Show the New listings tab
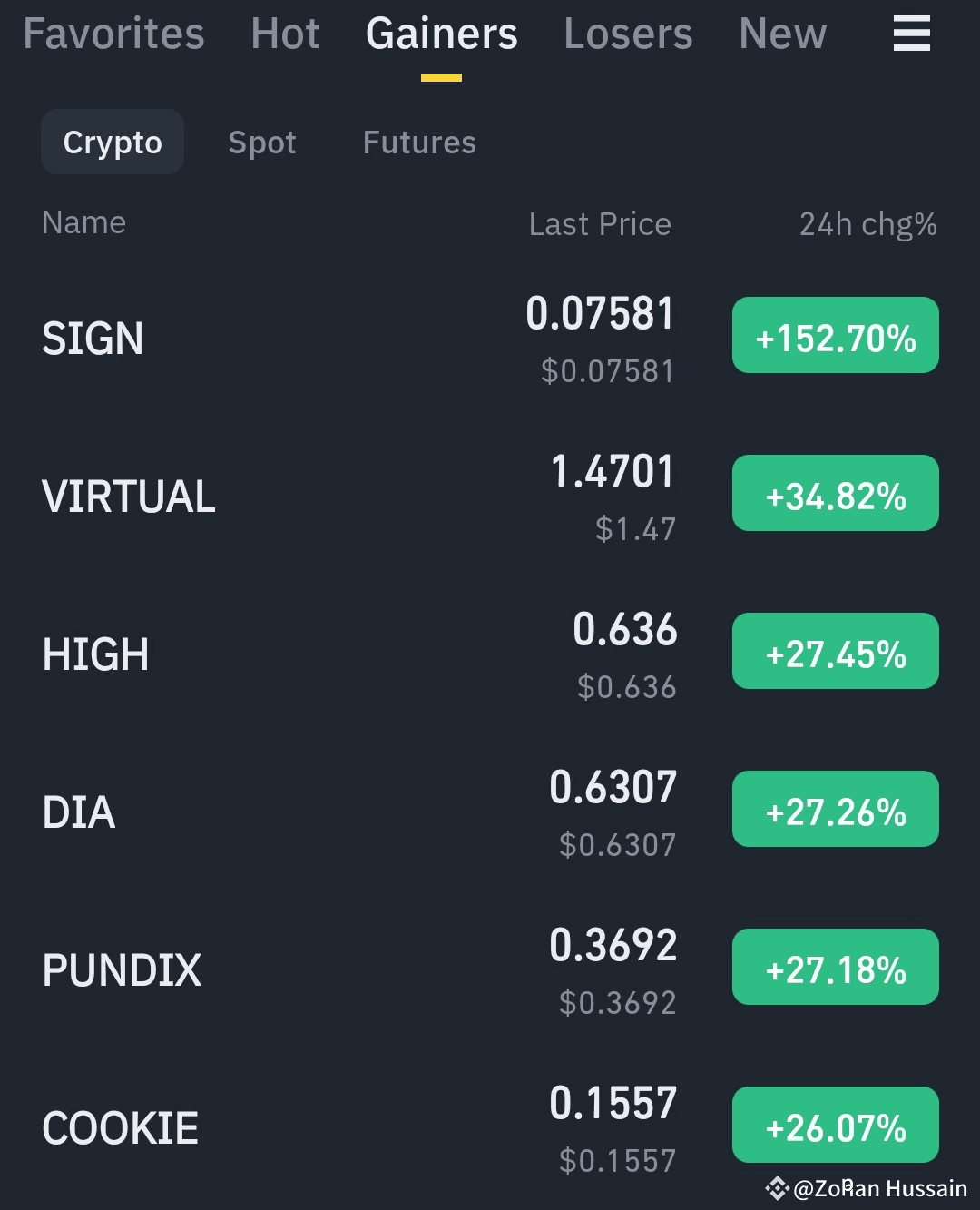 click(782, 34)
